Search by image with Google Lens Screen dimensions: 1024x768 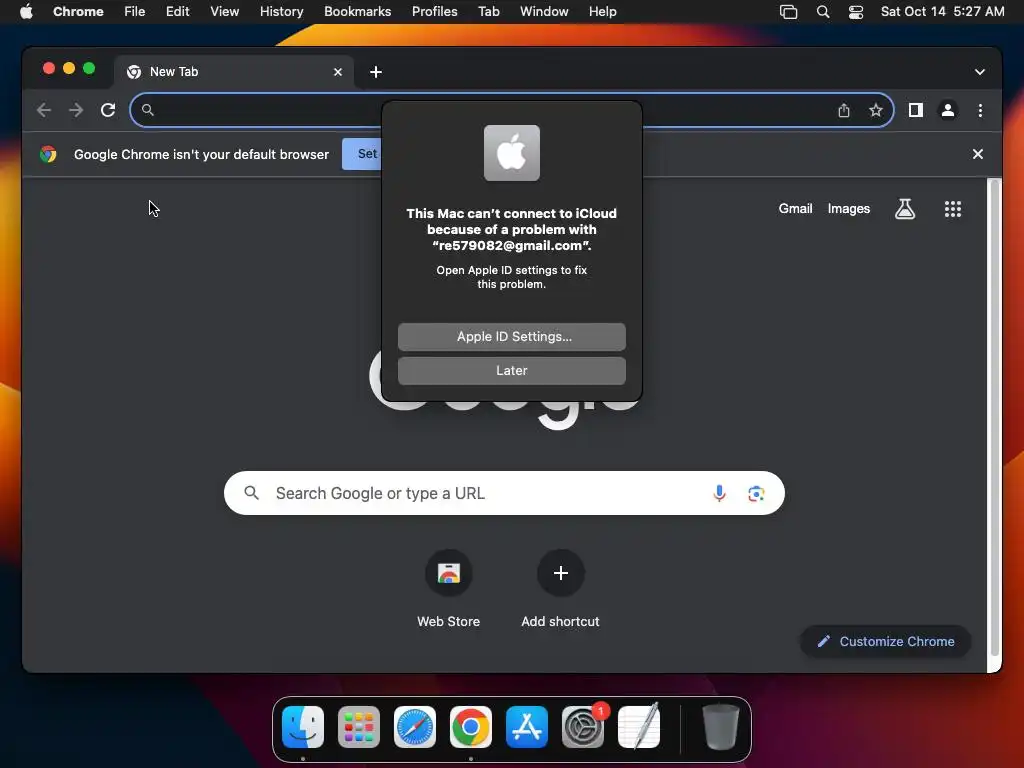click(756, 493)
